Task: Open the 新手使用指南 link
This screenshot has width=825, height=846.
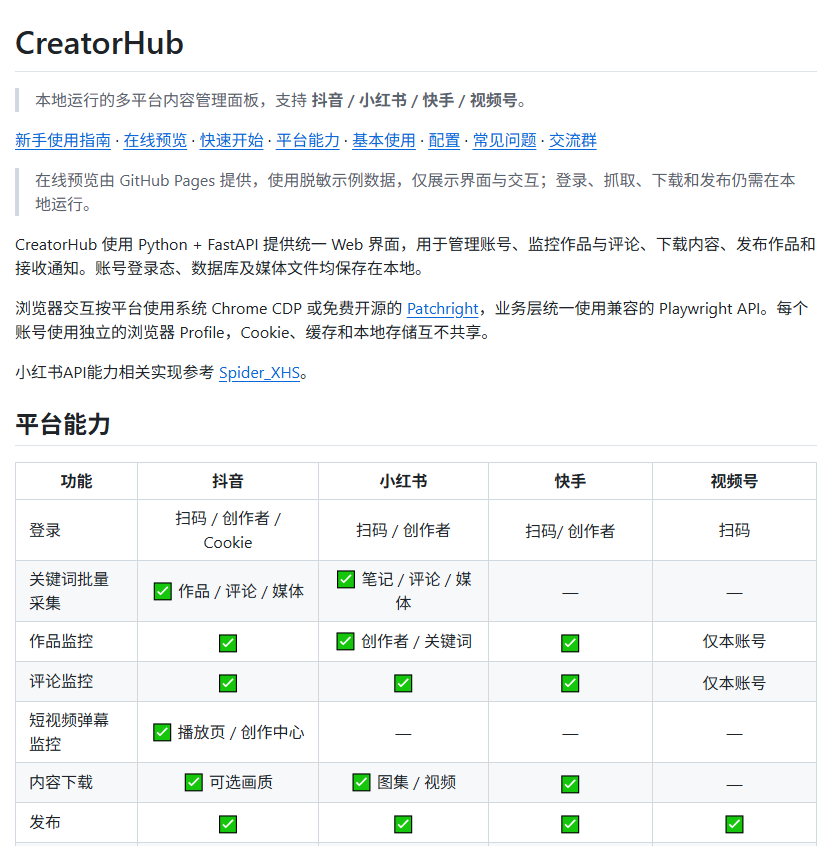Action: [63, 140]
